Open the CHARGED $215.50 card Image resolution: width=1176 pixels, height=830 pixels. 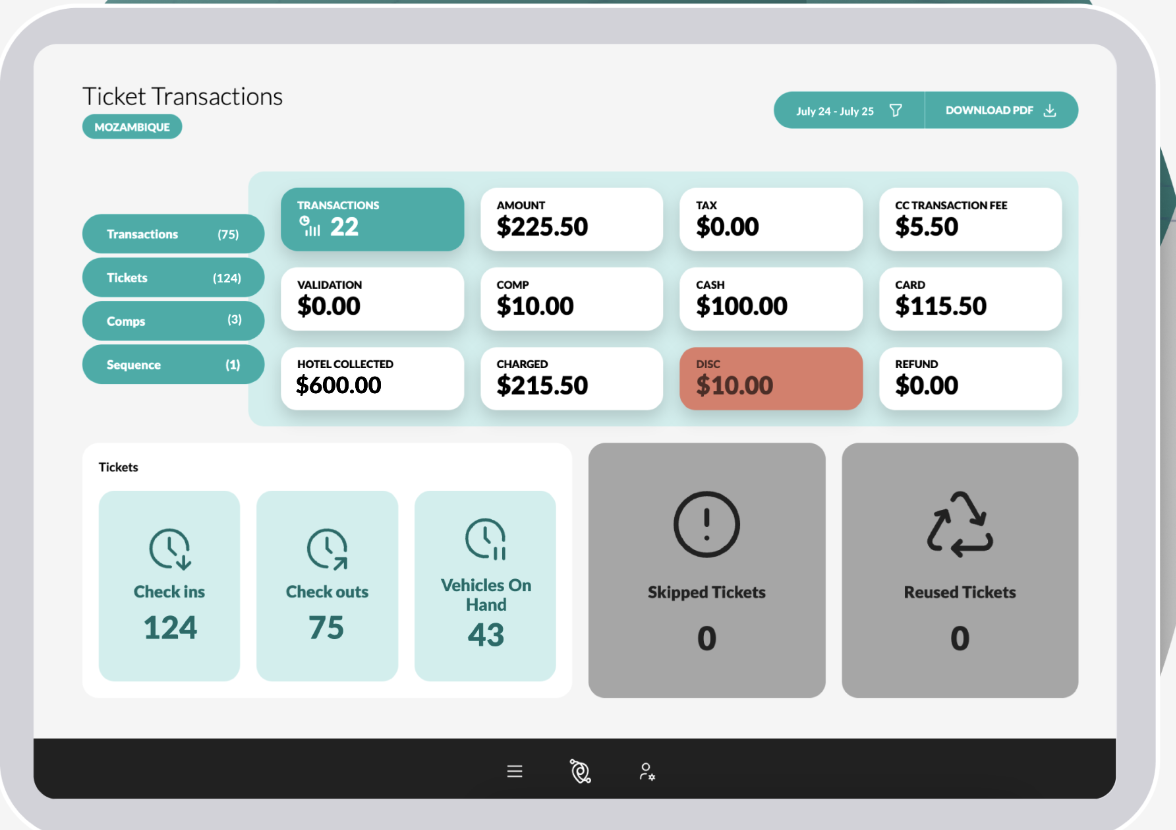[x=572, y=379]
